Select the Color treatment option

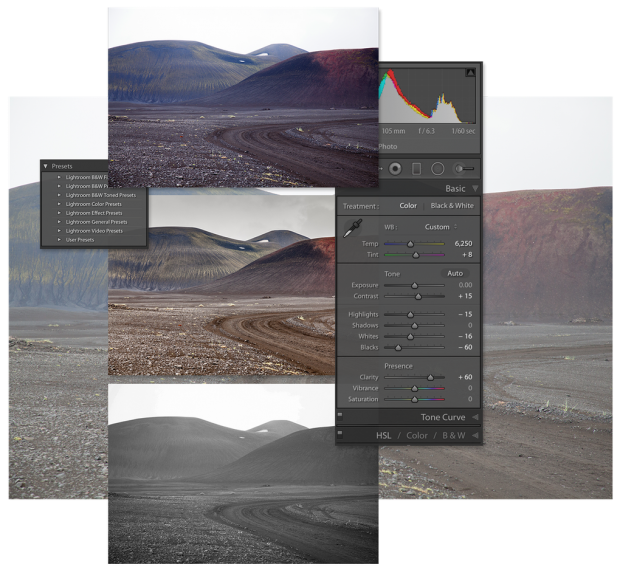408,206
